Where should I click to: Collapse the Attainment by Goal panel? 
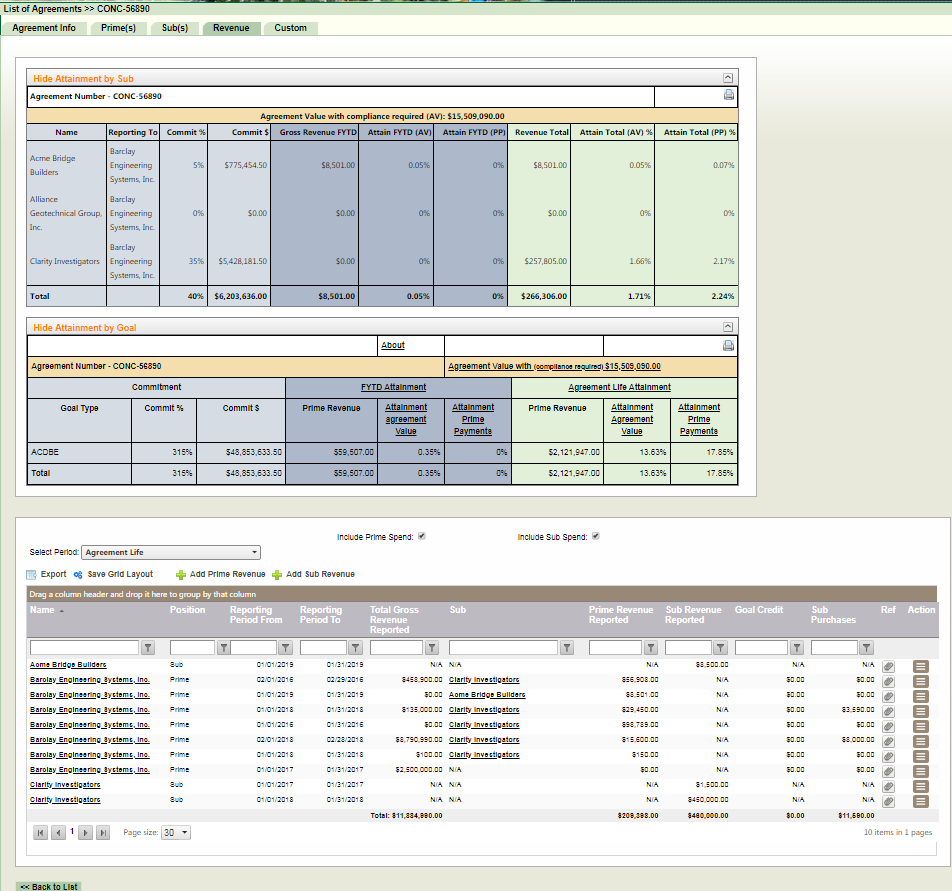(728, 326)
